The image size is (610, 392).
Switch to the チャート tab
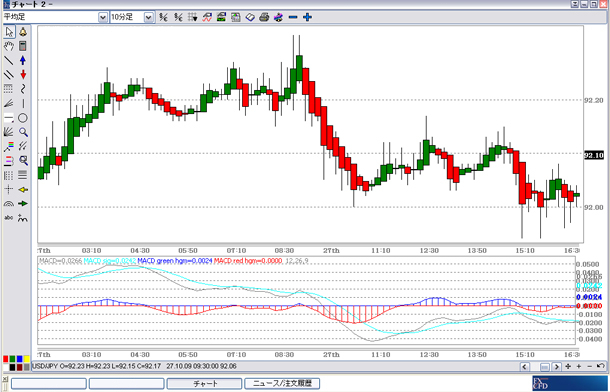205,383
